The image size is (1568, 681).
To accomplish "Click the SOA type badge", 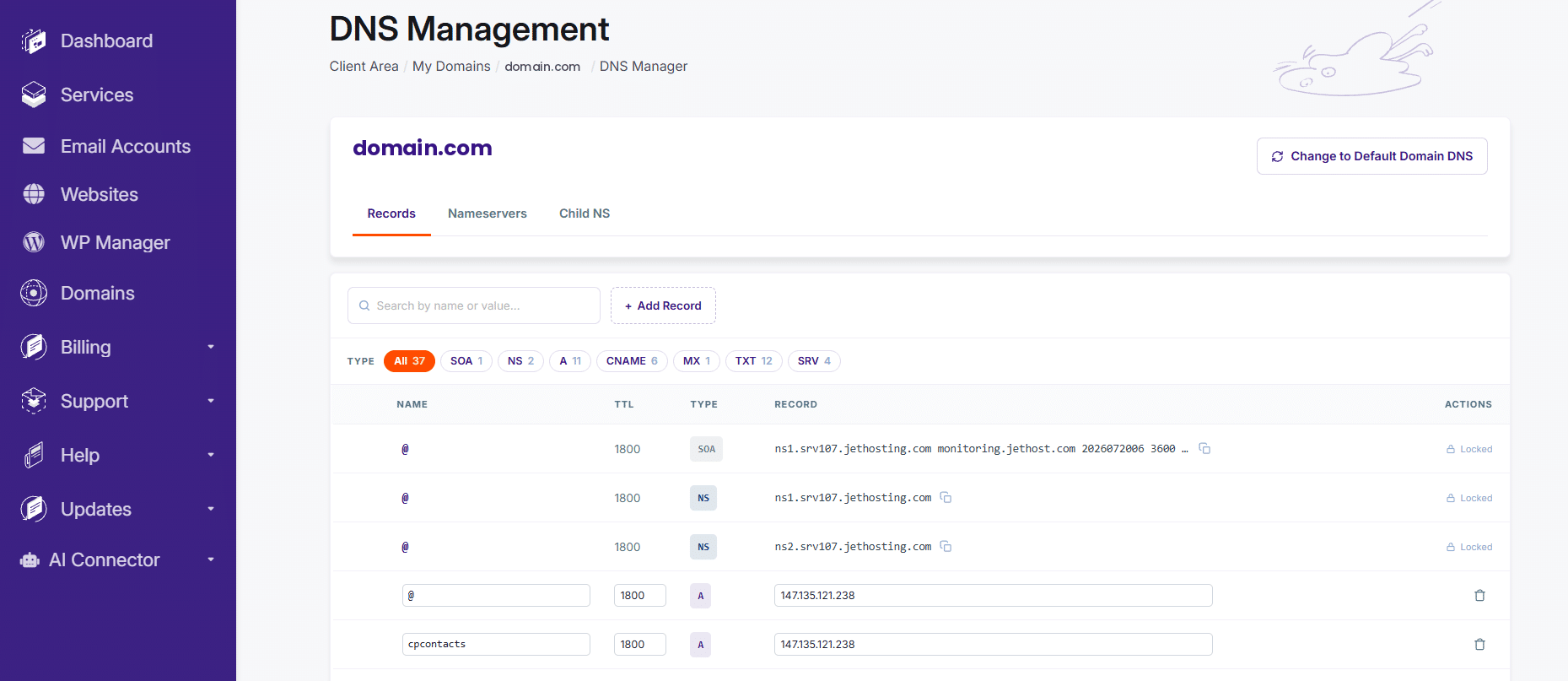I will point(706,449).
